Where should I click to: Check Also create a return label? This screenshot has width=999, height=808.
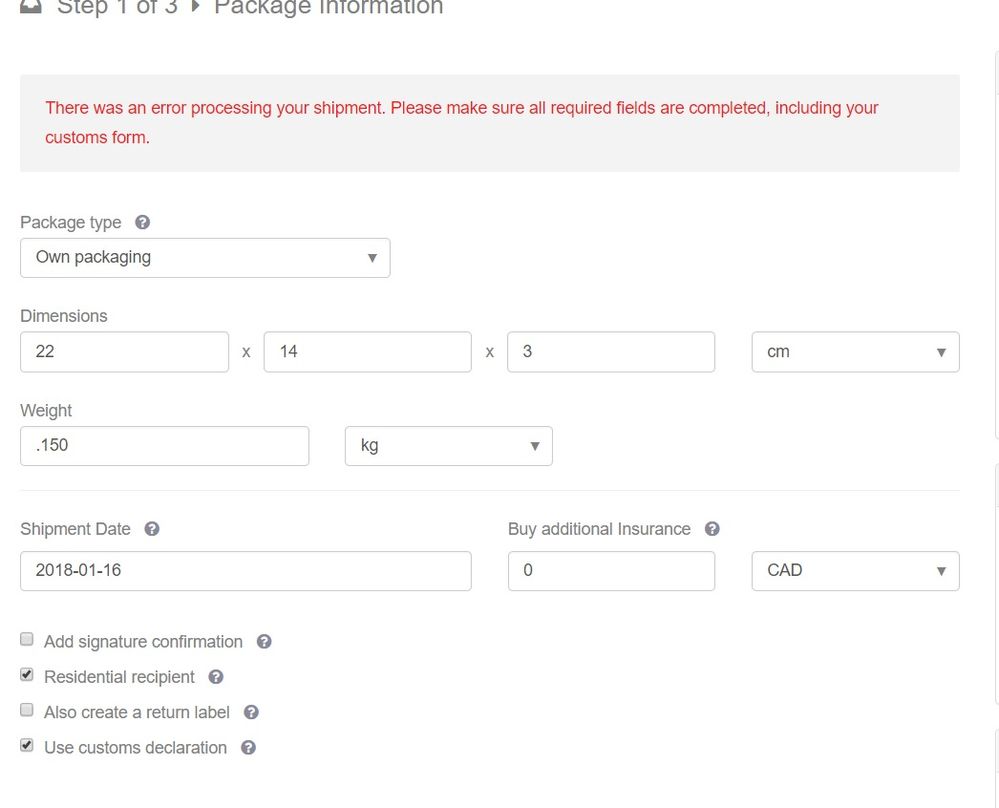pos(27,711)
